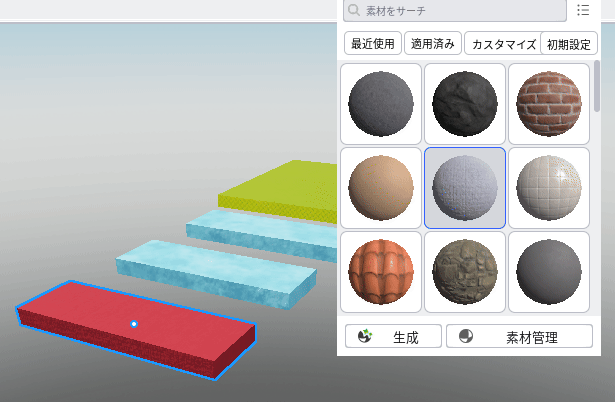615x402 pixels.
Task: Choose the smooth dark gray material sphere
Action: coord(549,272)
